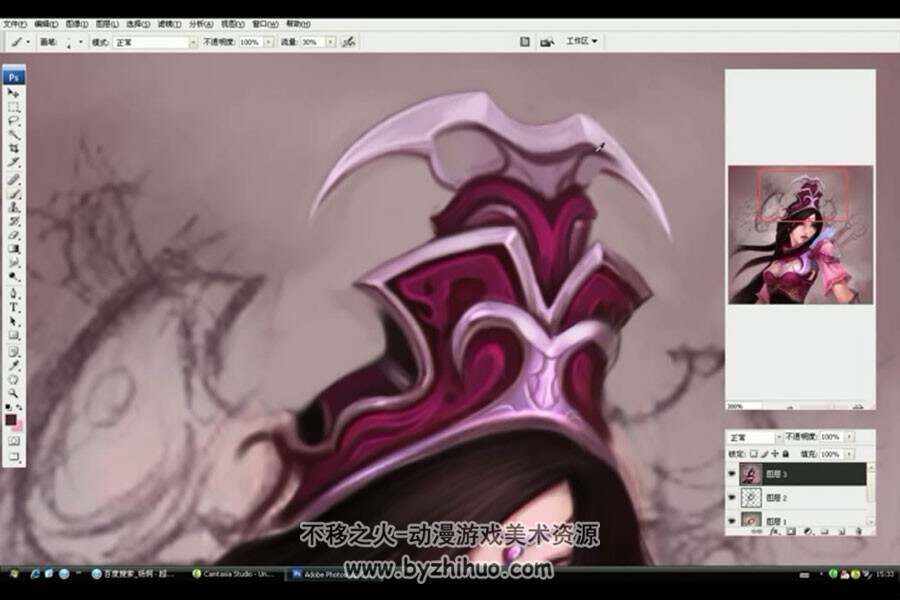Add a layer mask
900x600 pixels.
791,531
